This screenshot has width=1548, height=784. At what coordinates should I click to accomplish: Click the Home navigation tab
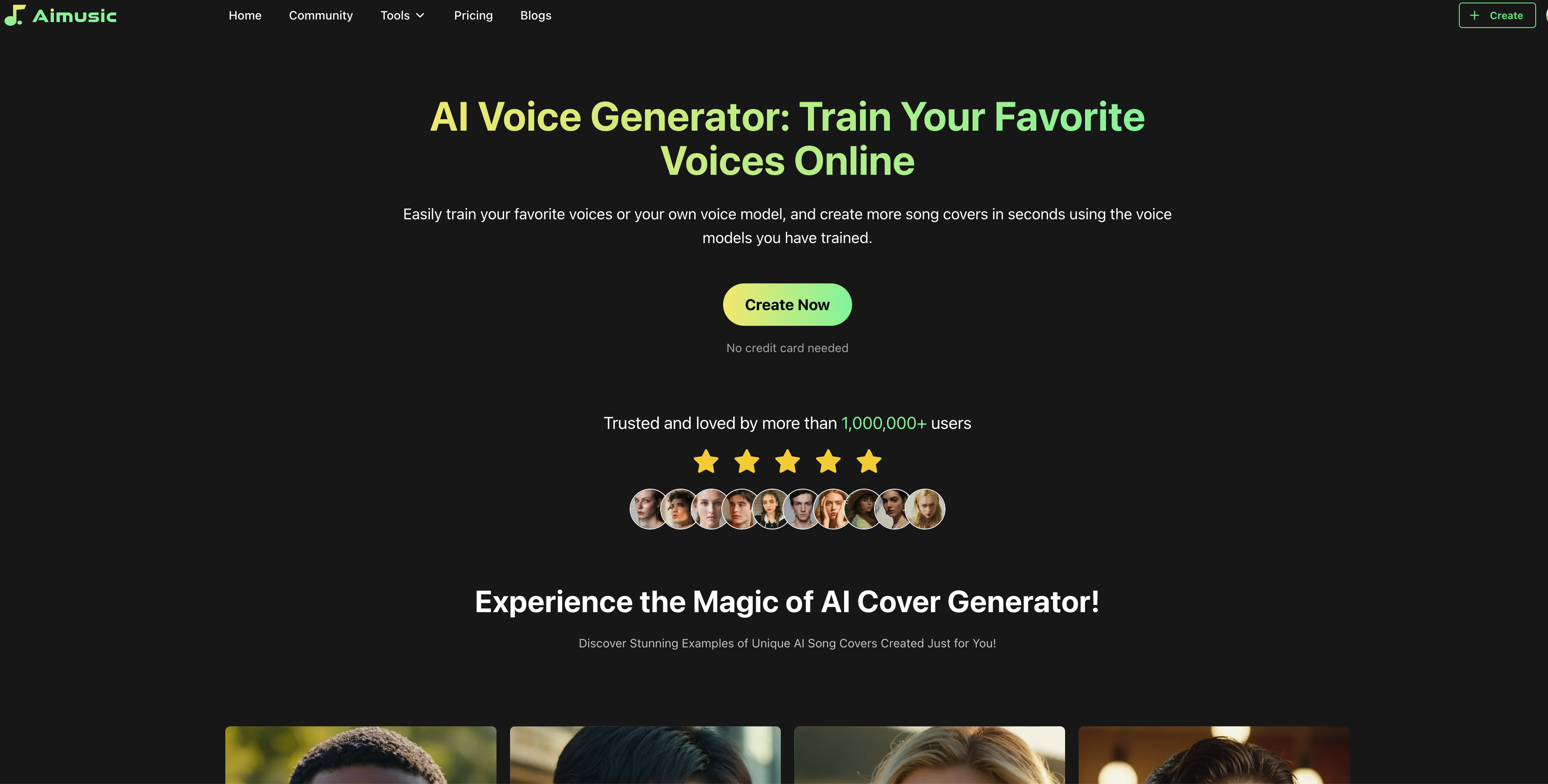coord(245,15)
